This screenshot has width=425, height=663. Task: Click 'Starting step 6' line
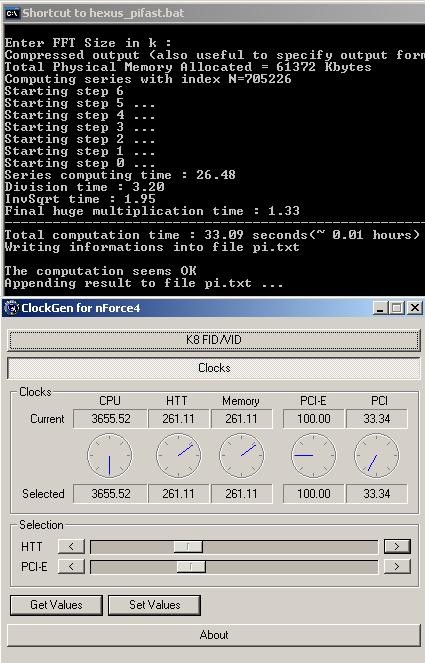coord(64,91)
